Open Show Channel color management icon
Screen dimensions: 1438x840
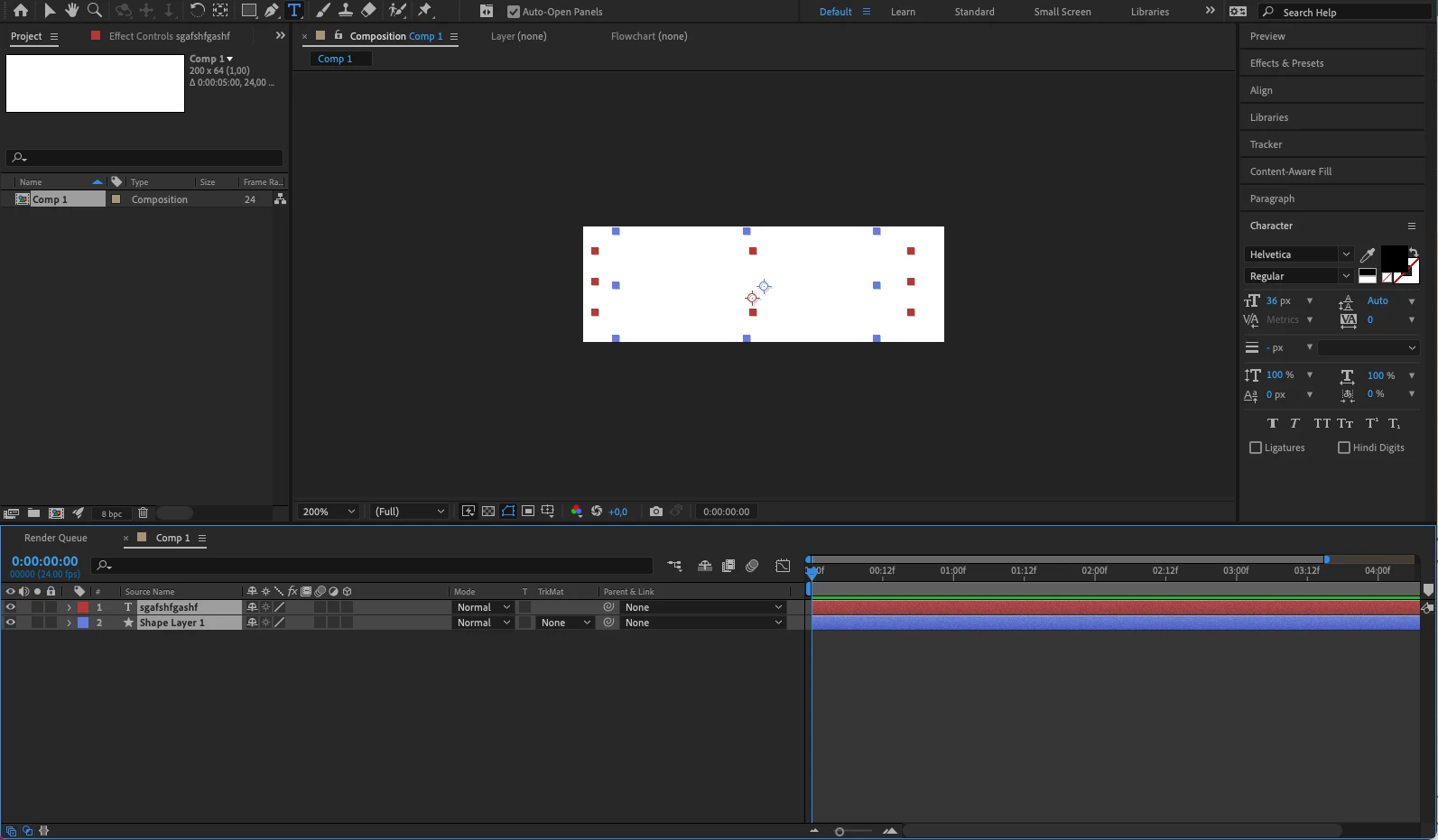[x=577, y=512]
